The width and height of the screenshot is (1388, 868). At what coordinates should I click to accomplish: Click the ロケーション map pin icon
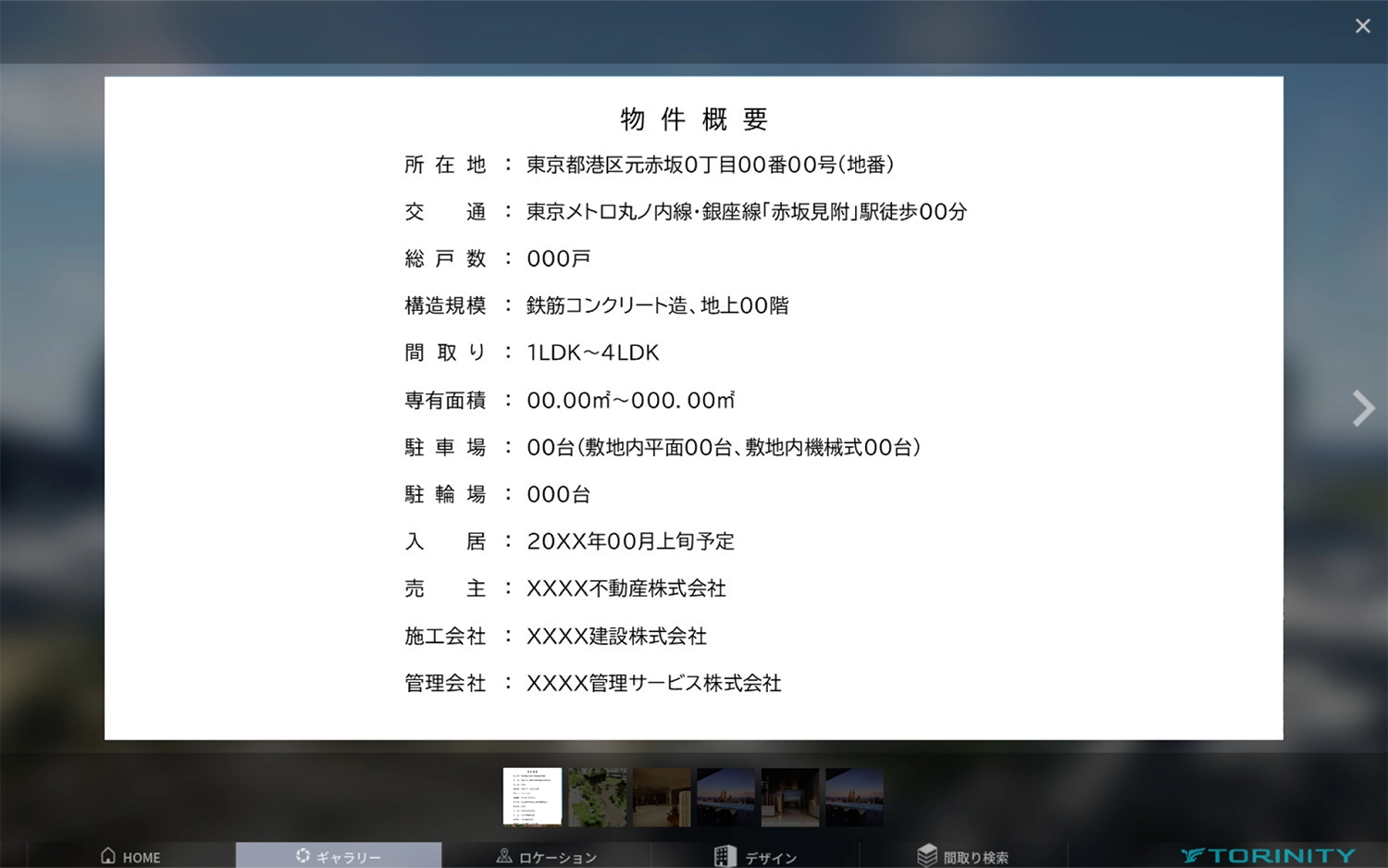[503, 855]
